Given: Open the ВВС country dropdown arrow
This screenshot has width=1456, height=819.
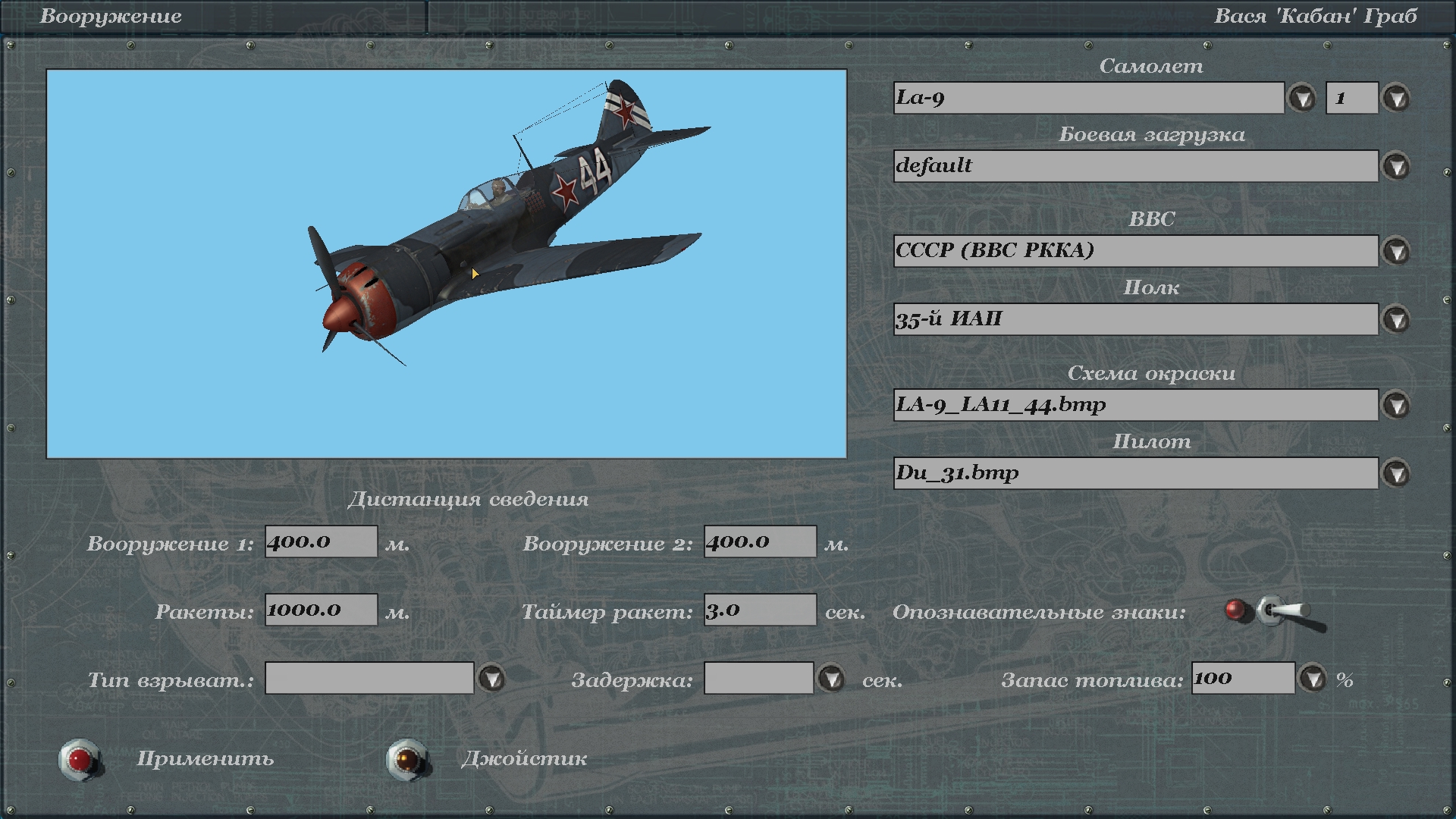Looking at the screenshot, I should [1396, 251].
